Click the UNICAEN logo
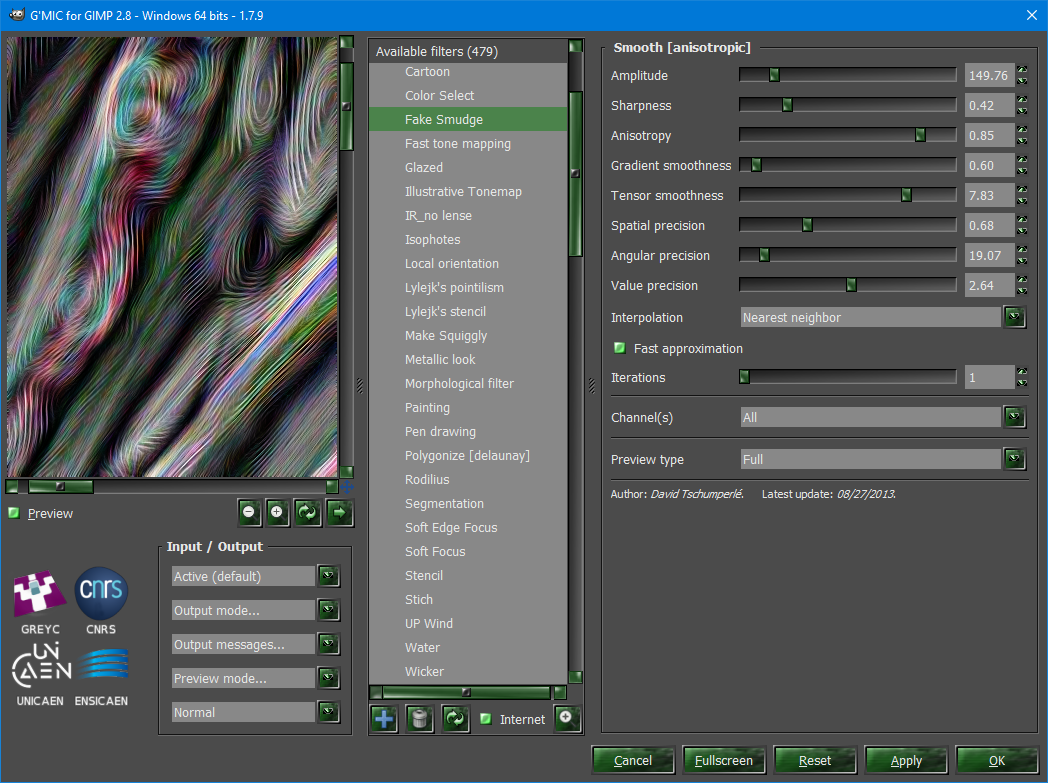 (40, 675)
